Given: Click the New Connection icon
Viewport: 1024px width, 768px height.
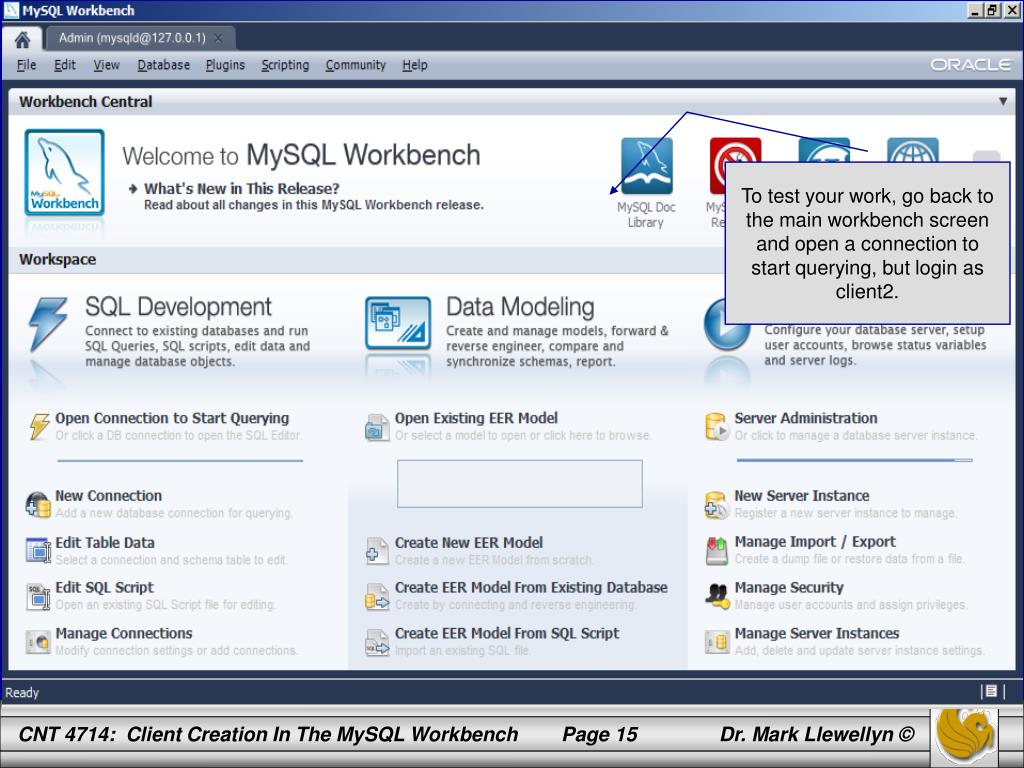Looking at the screenshot, I should pyautogui.click(x=38, y=505).
